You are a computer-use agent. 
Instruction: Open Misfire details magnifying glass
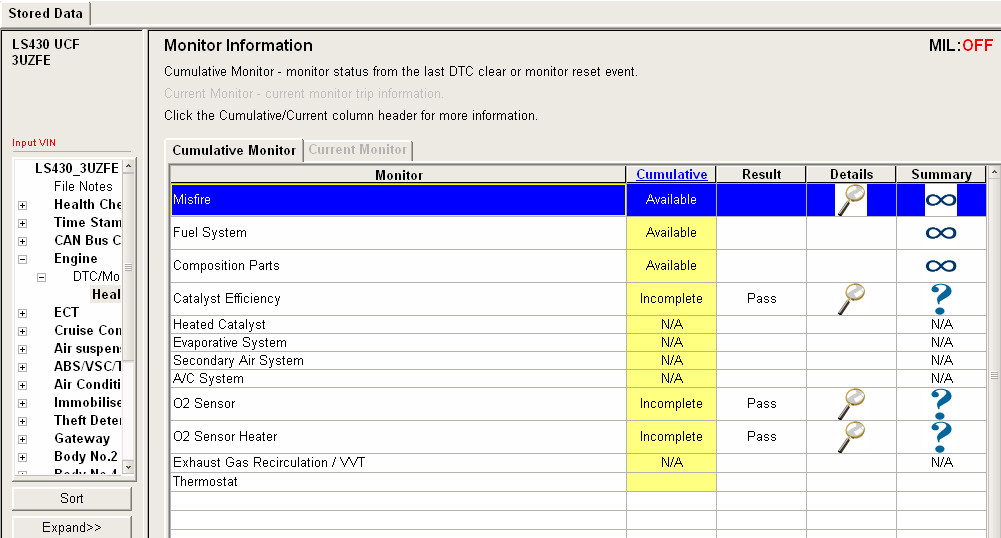851,199
